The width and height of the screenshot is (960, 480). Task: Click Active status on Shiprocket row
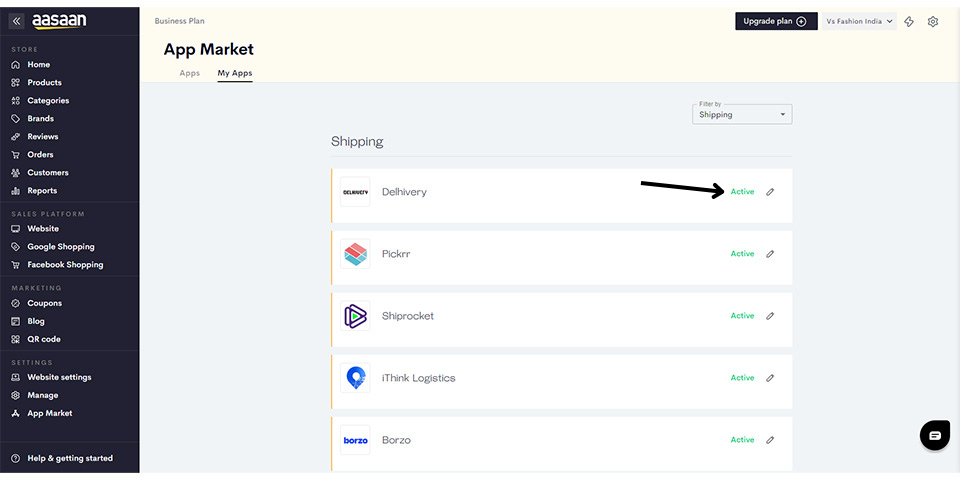[742, 316]
